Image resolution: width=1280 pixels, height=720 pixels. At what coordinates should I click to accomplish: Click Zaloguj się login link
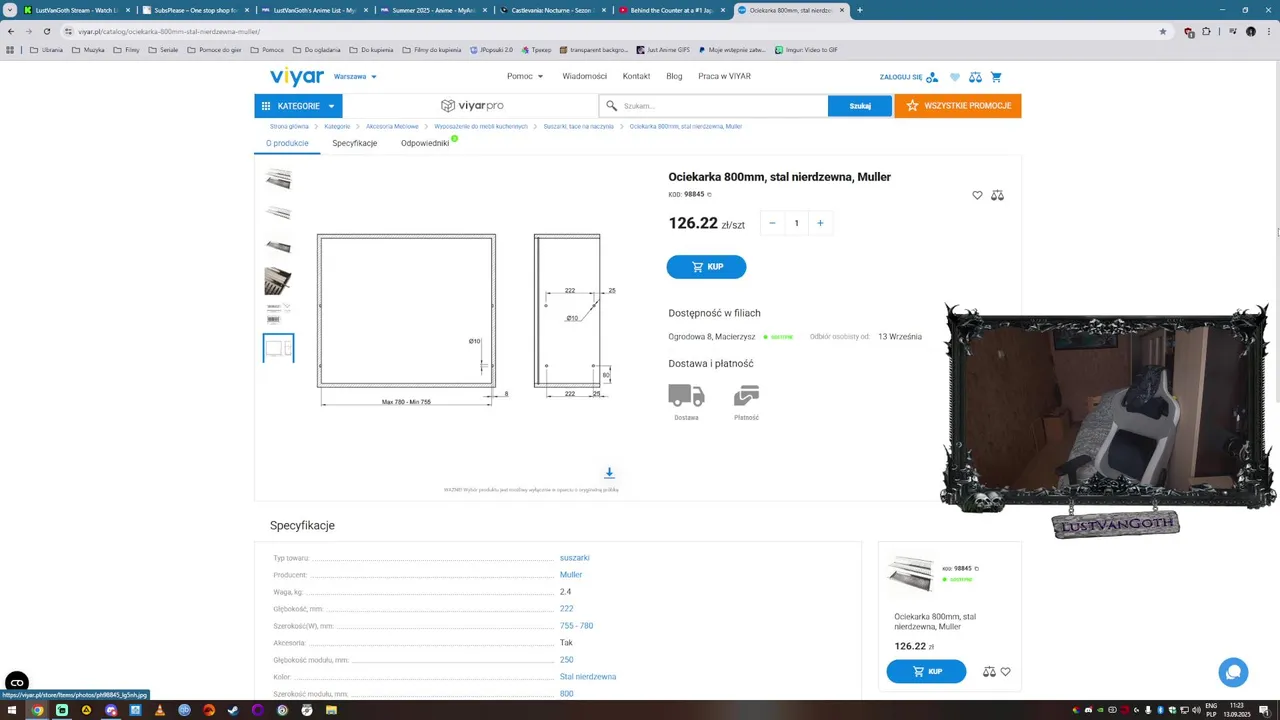pos(908,77)
